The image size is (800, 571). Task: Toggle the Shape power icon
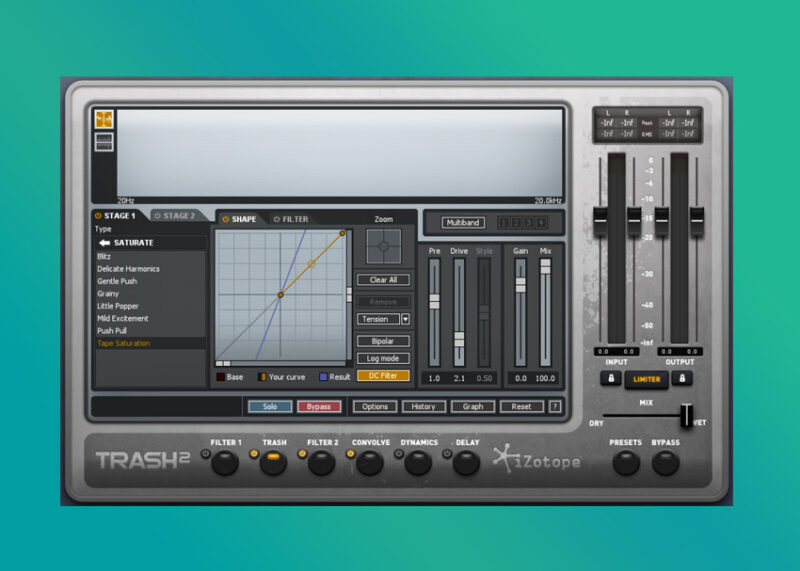click(225, 219)
